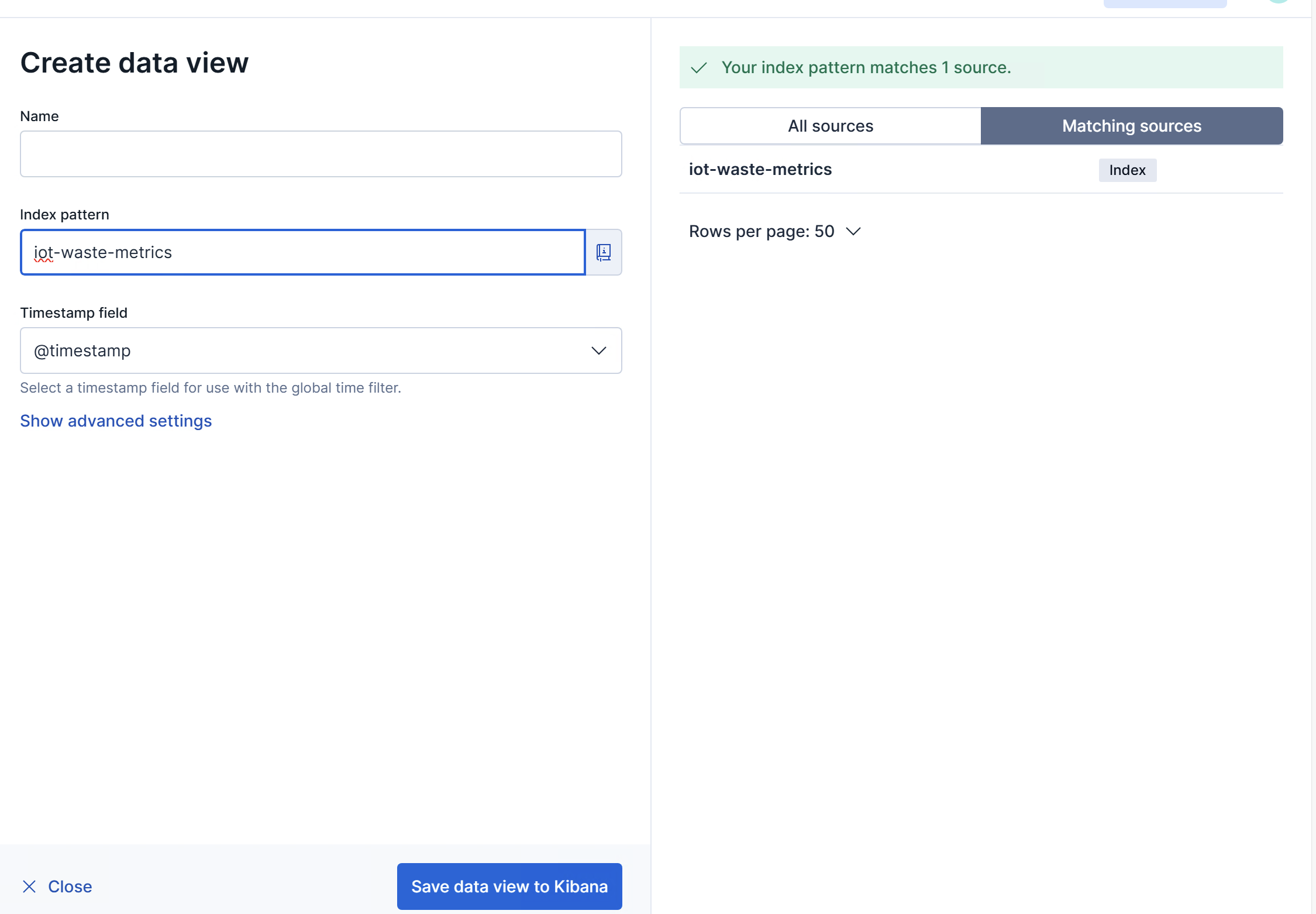Image resolution: width=1316 pixels, height=914 pixels.
Task: Expand the Timestamp field chevron arrow
Action: pos(598,351)
